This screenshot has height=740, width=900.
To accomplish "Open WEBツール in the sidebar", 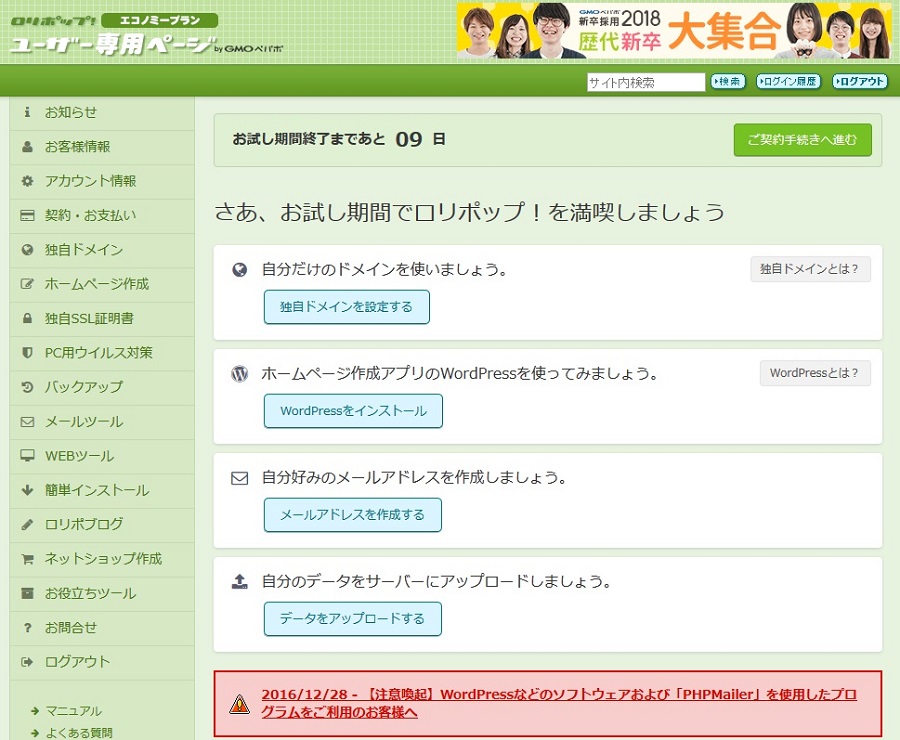I will (102, 456).
